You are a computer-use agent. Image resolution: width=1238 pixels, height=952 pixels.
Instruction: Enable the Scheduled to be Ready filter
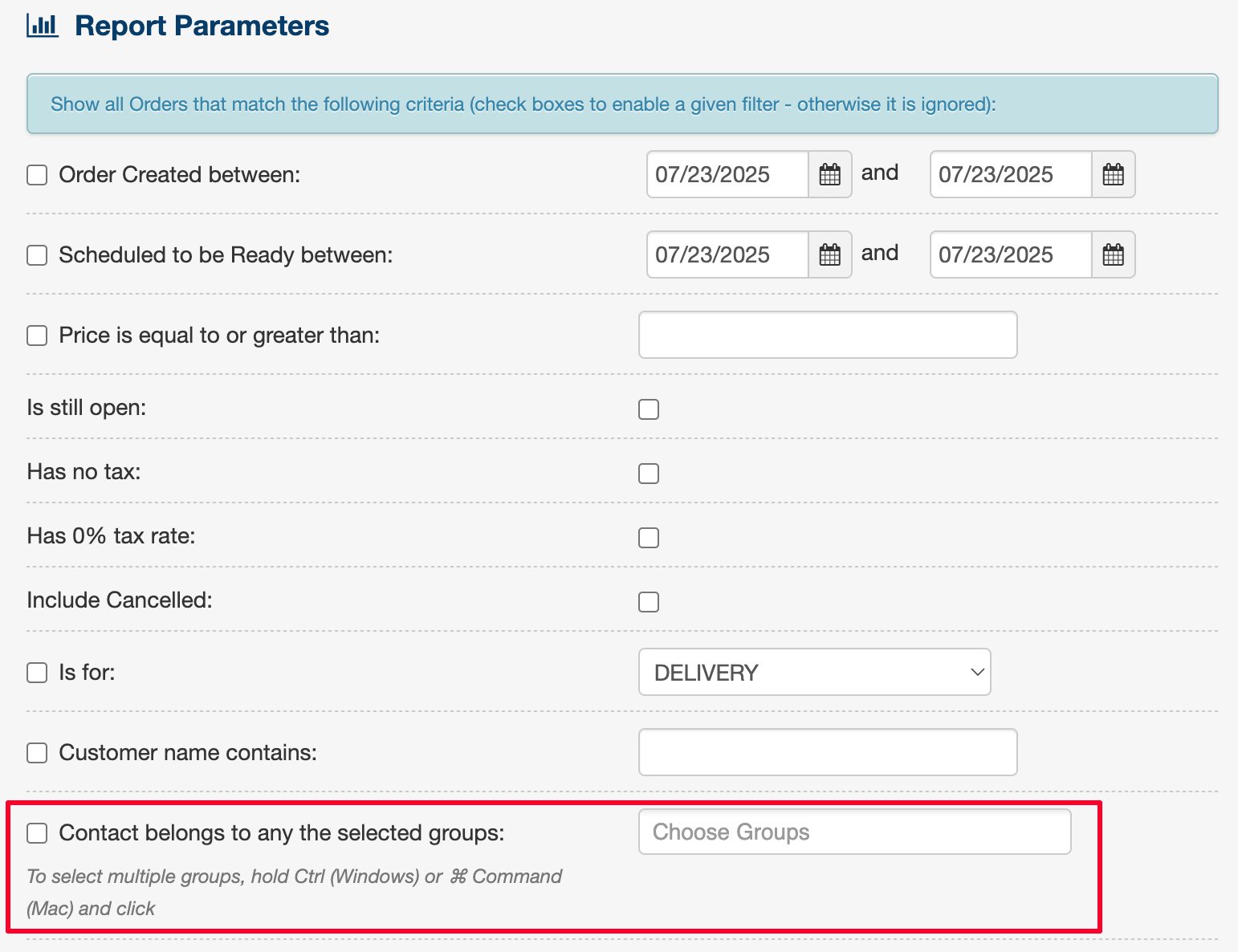click(37, 255)
